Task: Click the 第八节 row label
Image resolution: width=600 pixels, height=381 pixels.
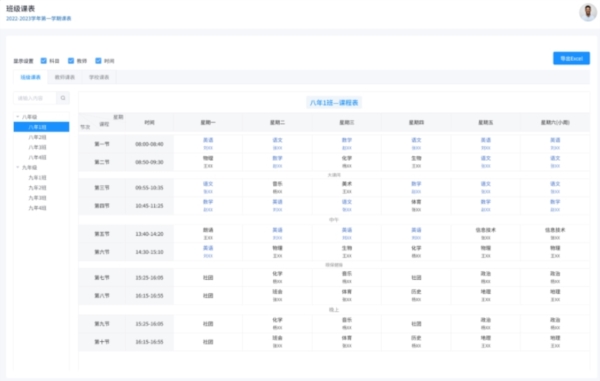Action: coord(102,296)
